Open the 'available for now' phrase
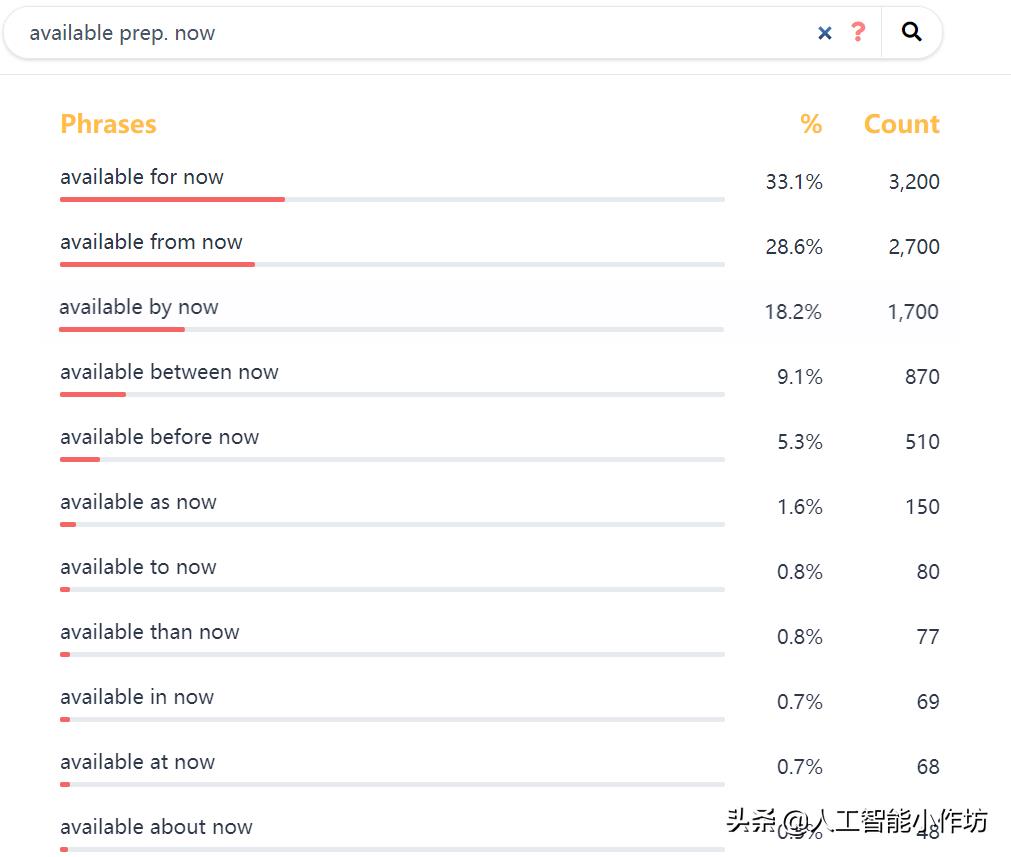This screenshot has width=1011, height=857. point(142,177)
